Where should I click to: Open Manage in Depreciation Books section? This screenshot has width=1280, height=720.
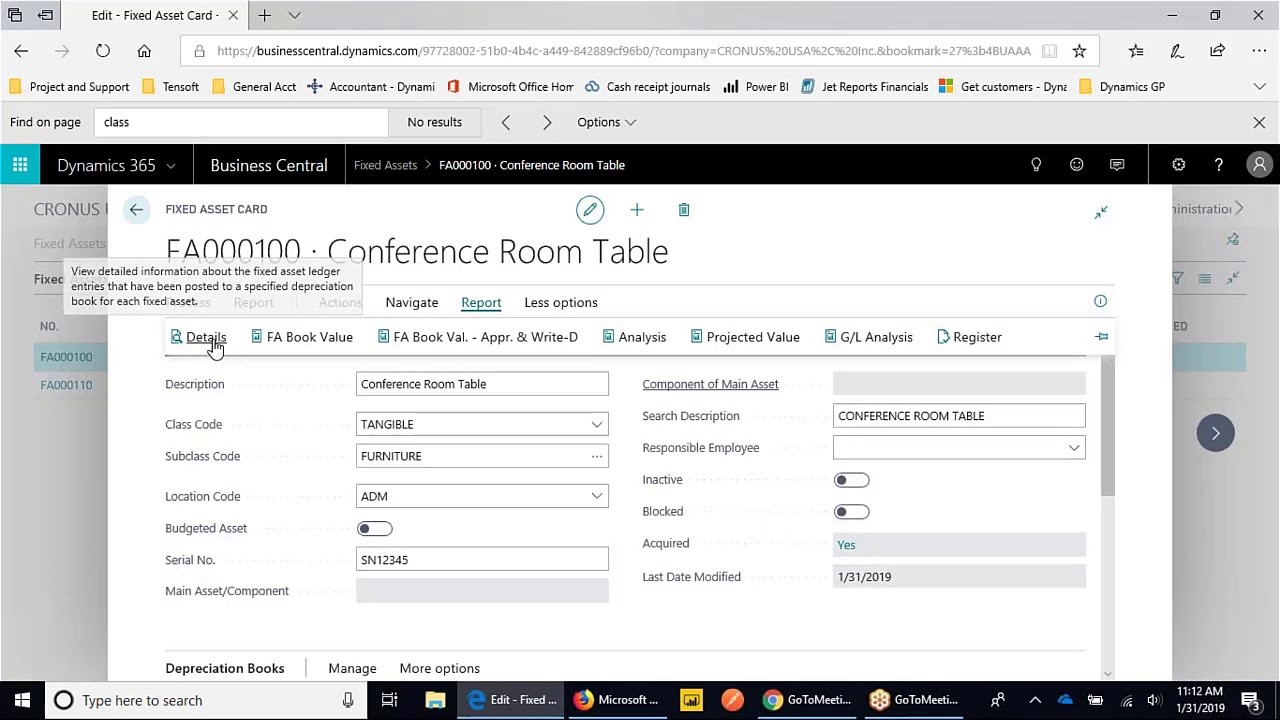[352, 668]
